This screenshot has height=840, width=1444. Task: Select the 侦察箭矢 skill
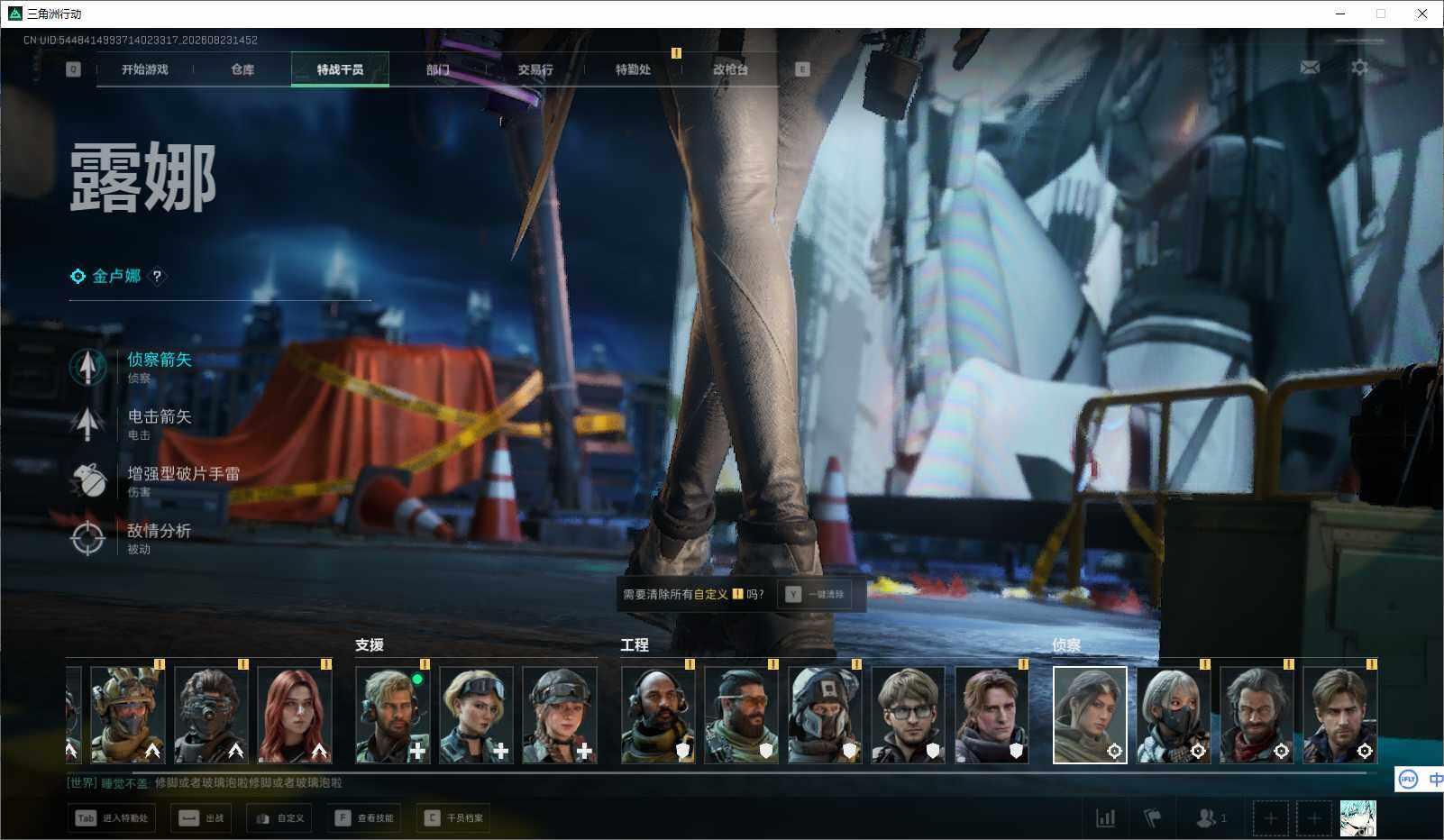point(132,367)
